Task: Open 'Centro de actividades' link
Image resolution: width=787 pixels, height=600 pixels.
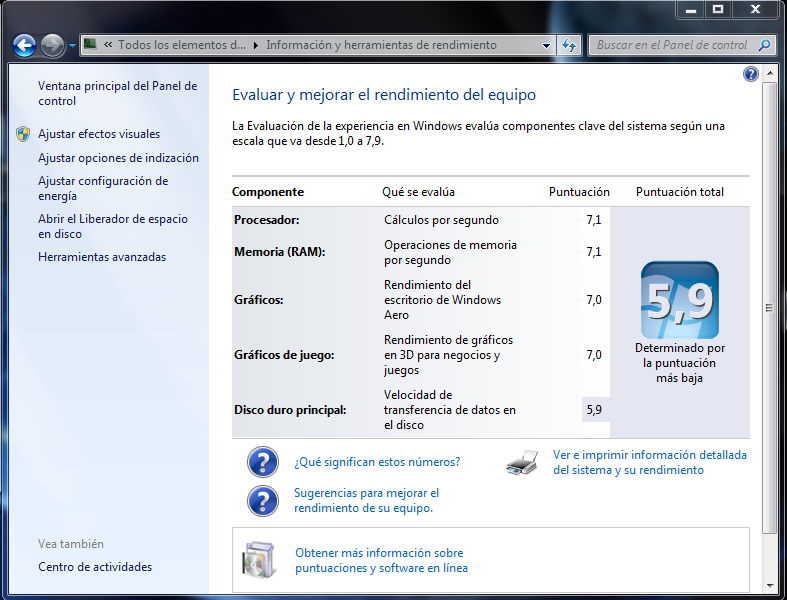Action: click(95, 567)
